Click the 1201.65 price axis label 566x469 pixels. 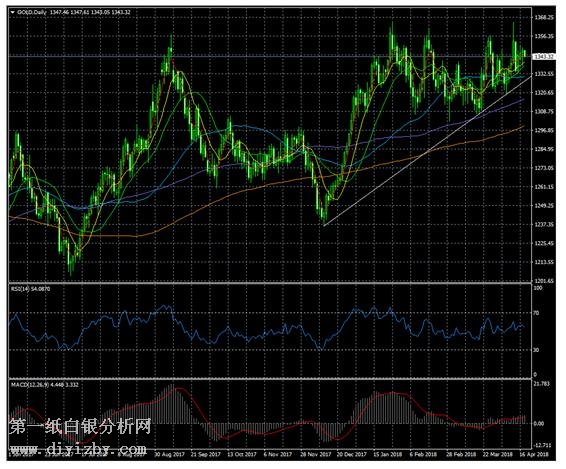[x=544, y=281]
